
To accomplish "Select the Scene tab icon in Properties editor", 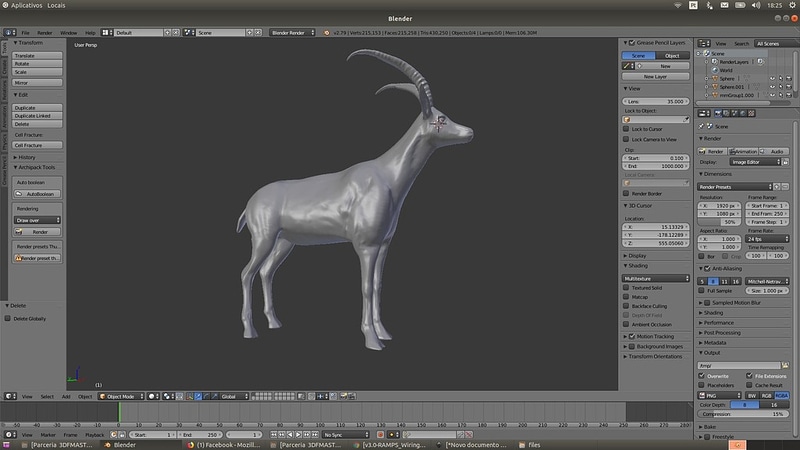I will pyautogui.click(x=735, y=113).
